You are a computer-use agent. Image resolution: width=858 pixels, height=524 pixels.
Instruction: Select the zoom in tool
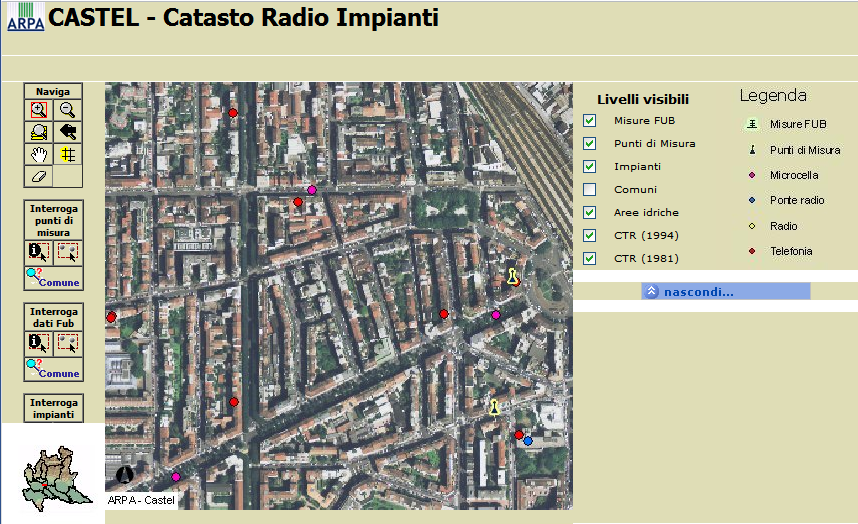[39, 110]
